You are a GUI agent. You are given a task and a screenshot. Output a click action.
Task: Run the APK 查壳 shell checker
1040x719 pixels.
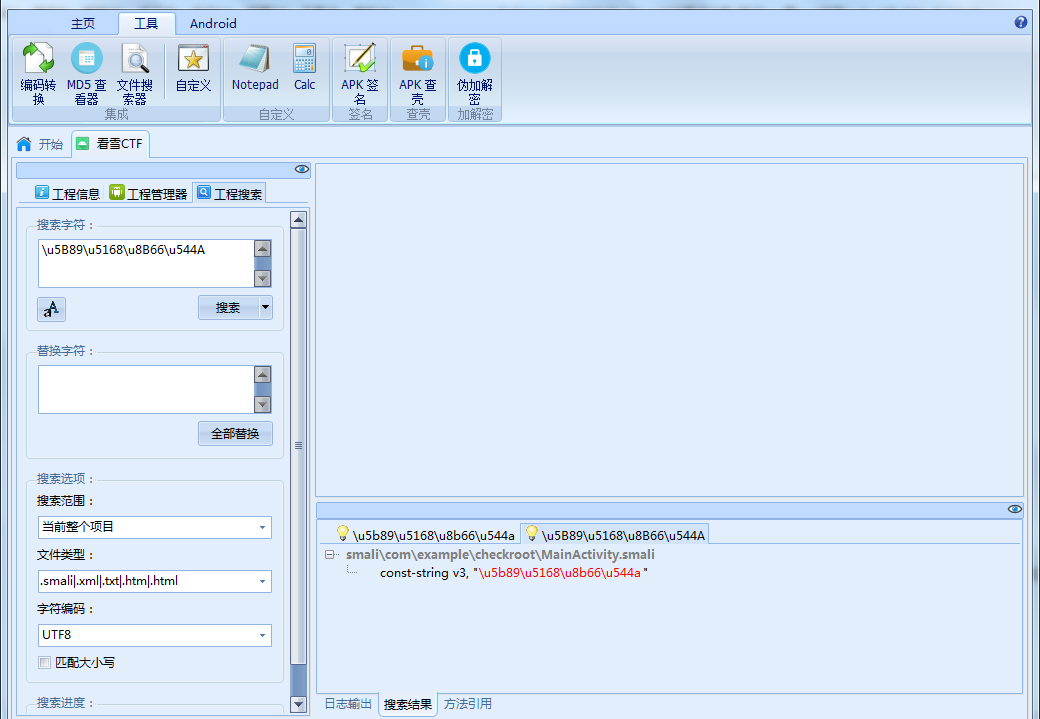tap(417, 73)
